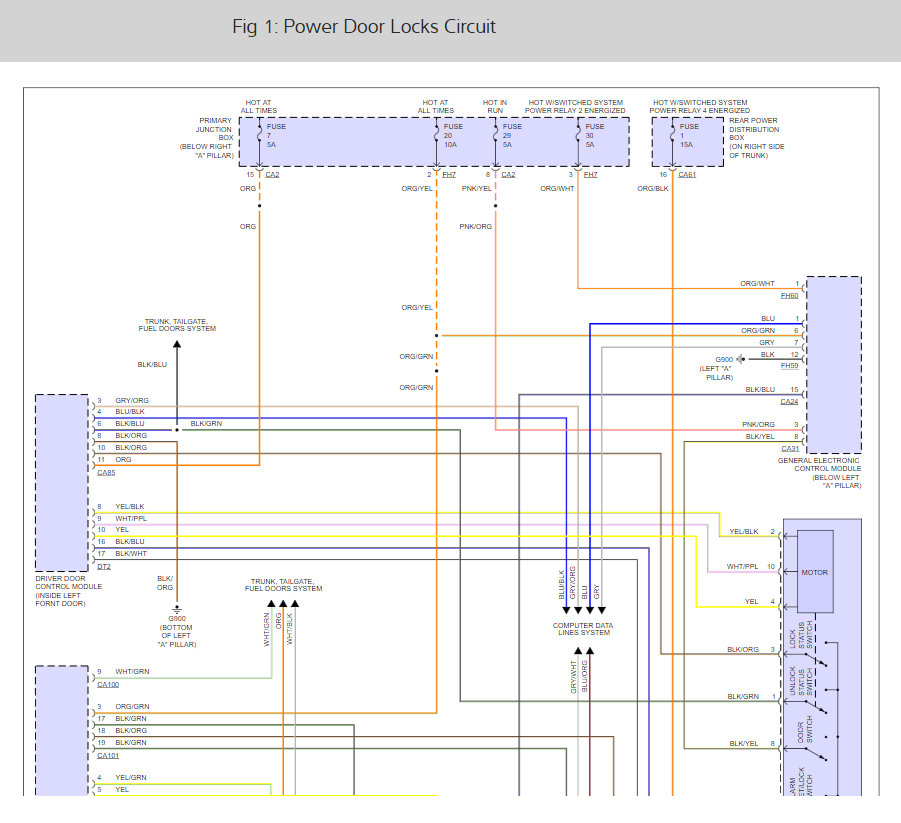Click the Fig 1 Power Door Locks title
Viewport: 901px width, 823px height.
tap(363, 27)
